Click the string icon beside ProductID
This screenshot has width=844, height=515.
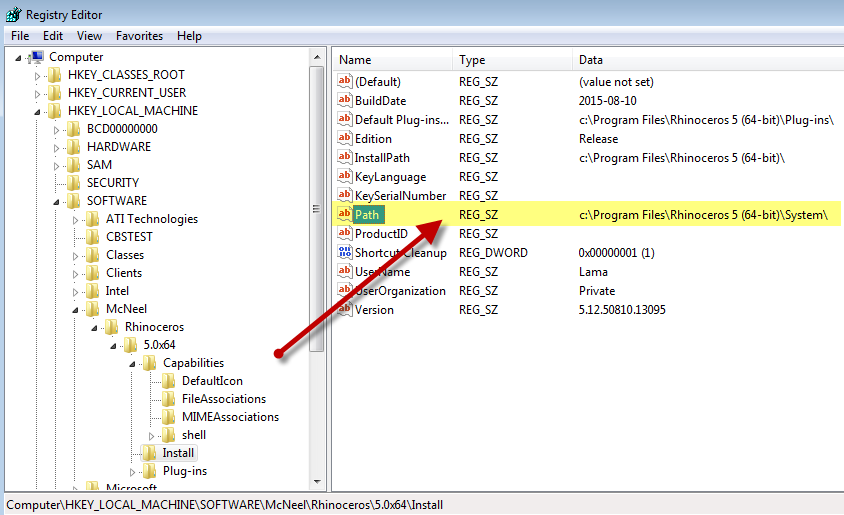click(x=344, y=233)
